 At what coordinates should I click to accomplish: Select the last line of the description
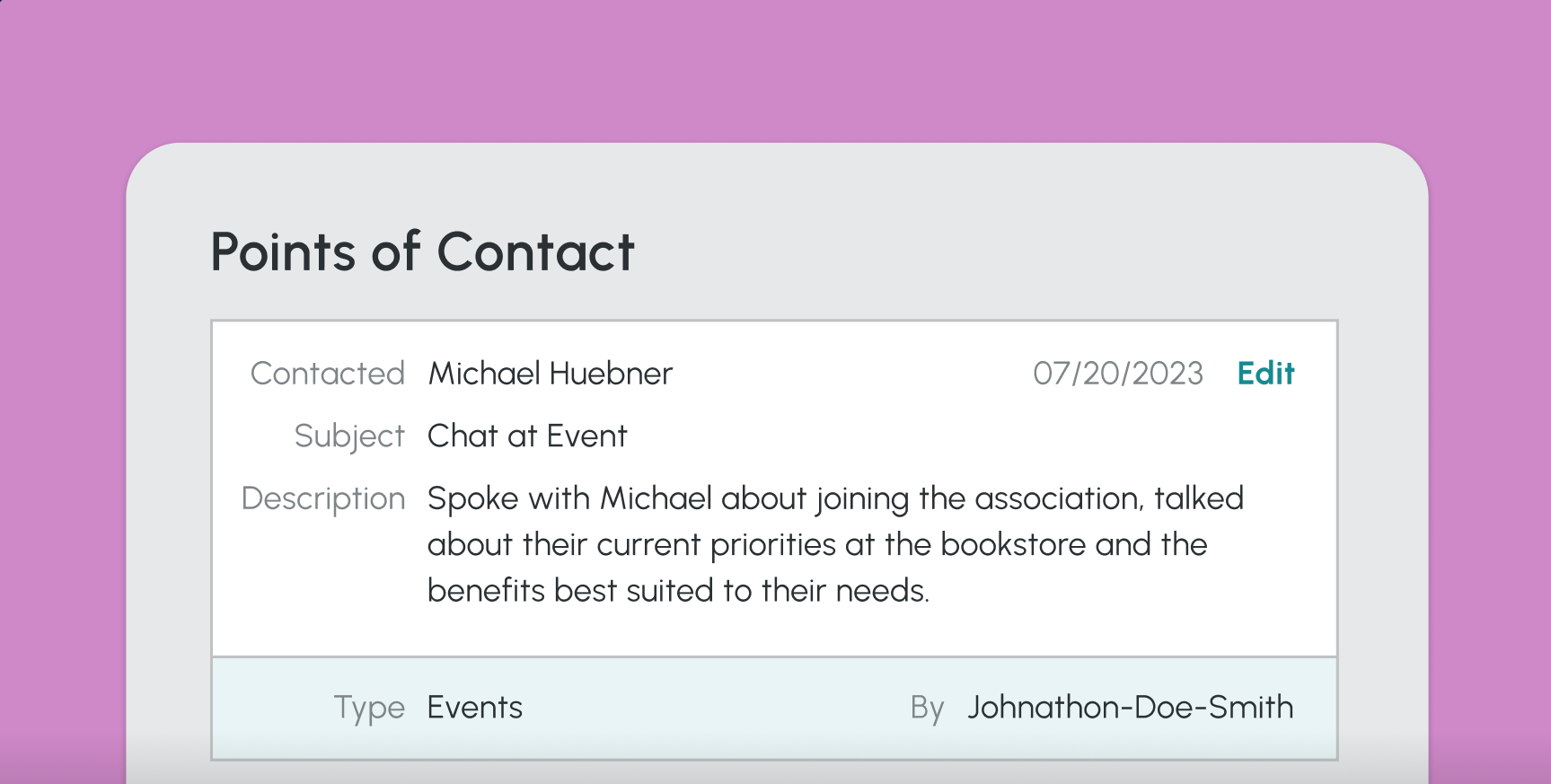[679, 590]
